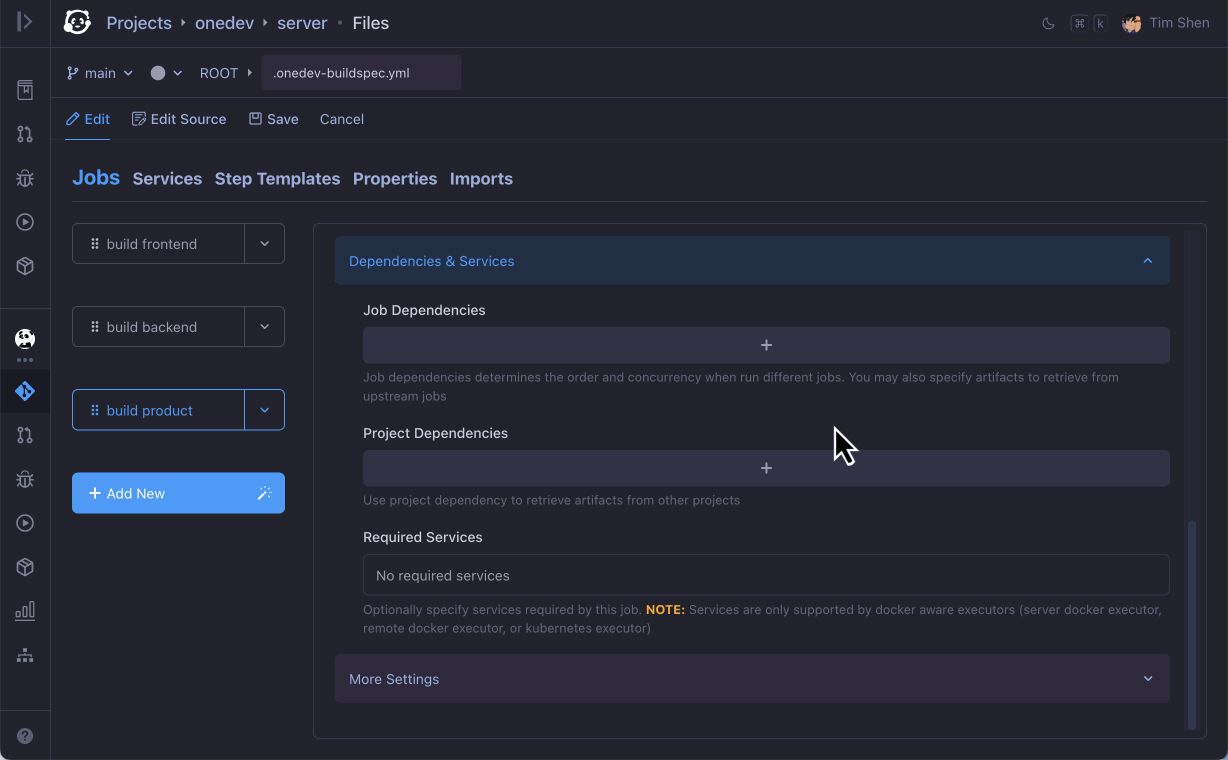The width and height of the screenshot is (1228, 760).
Task: Click the pull requests branch icon
Action: tap(25, 435)
